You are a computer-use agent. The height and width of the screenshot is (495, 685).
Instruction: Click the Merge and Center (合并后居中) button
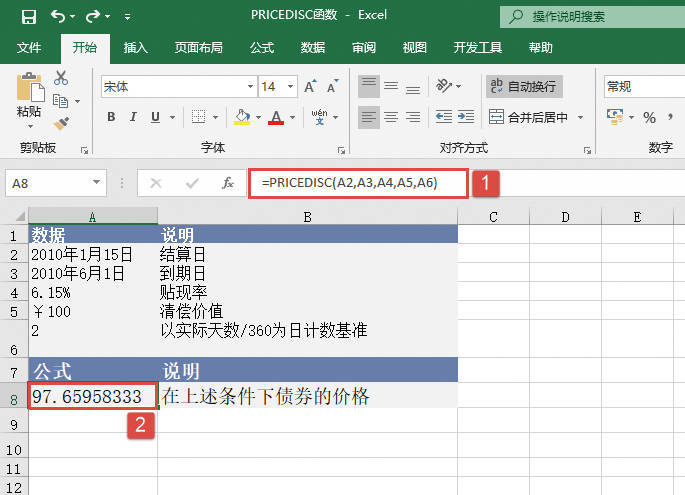[536, 117]
